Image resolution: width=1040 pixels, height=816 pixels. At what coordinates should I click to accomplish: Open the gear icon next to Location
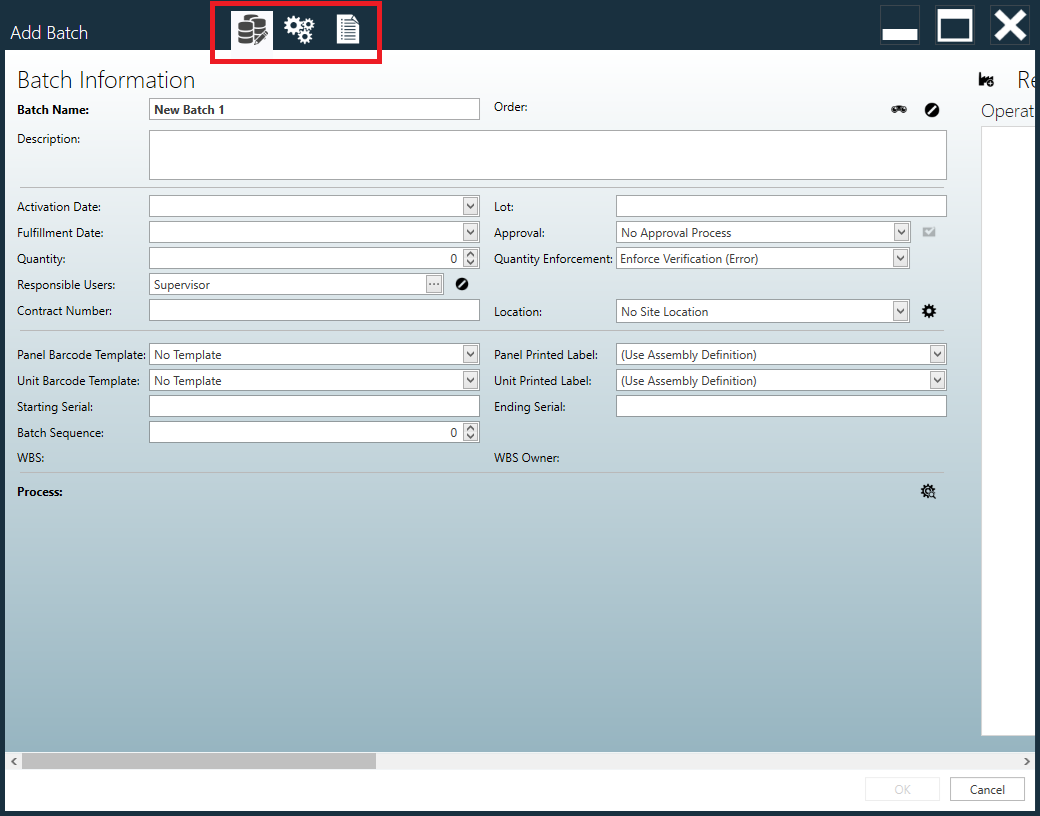tap(929, 311)
